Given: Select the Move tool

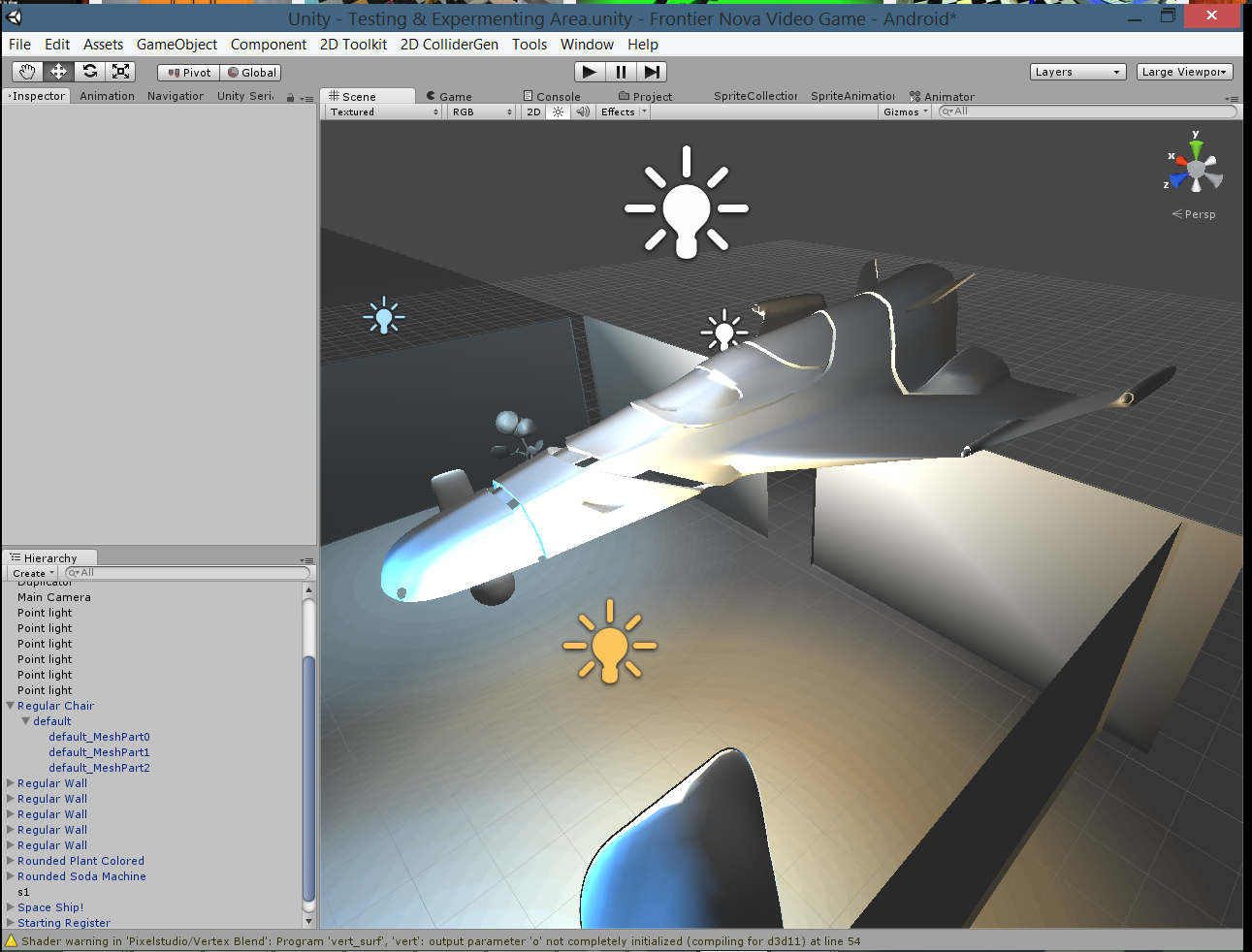Looking at the screenshot, I should point(58,72).
